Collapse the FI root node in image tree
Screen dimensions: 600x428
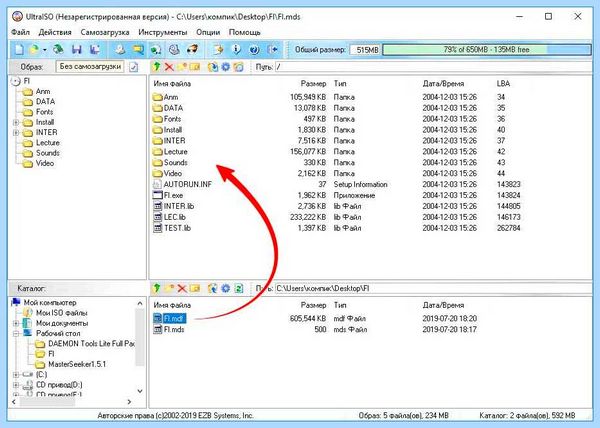[16, 81]
